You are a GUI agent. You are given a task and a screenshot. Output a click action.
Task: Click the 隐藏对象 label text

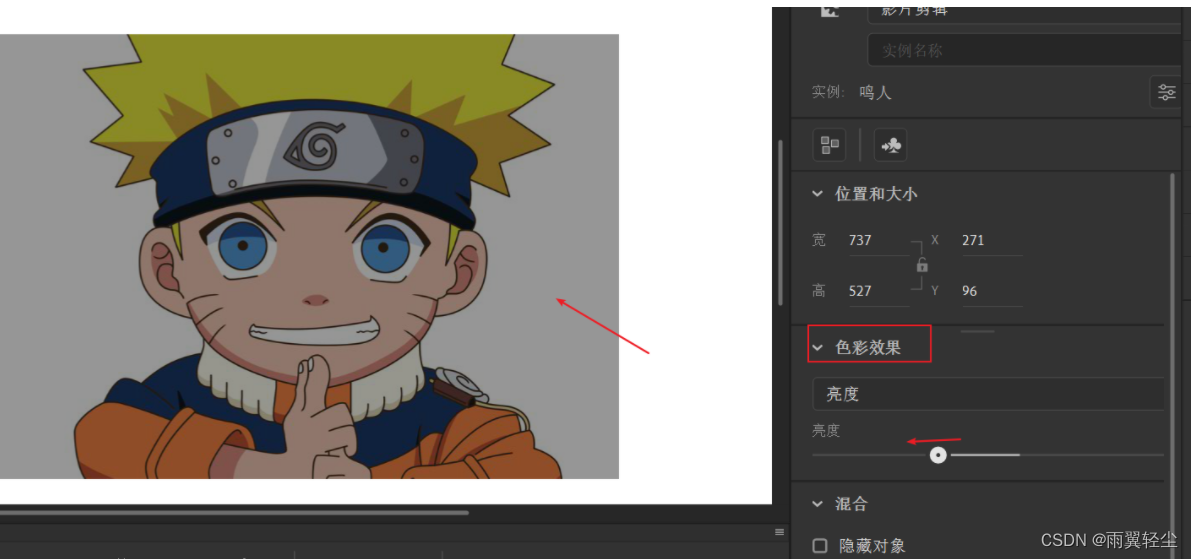click(872, 546)
